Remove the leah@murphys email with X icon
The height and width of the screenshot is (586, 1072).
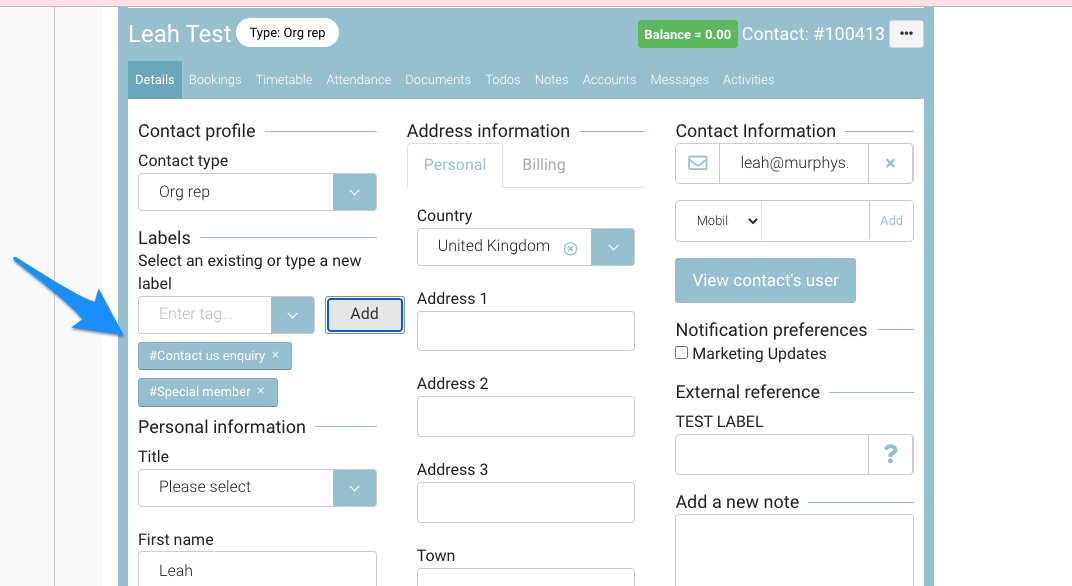890,163
